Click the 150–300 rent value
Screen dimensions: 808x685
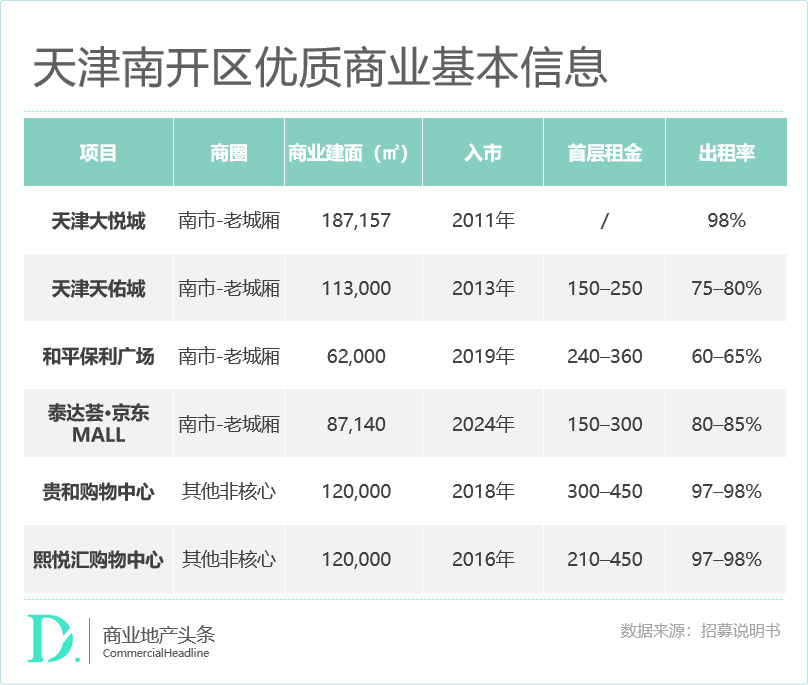click(604, 424)
